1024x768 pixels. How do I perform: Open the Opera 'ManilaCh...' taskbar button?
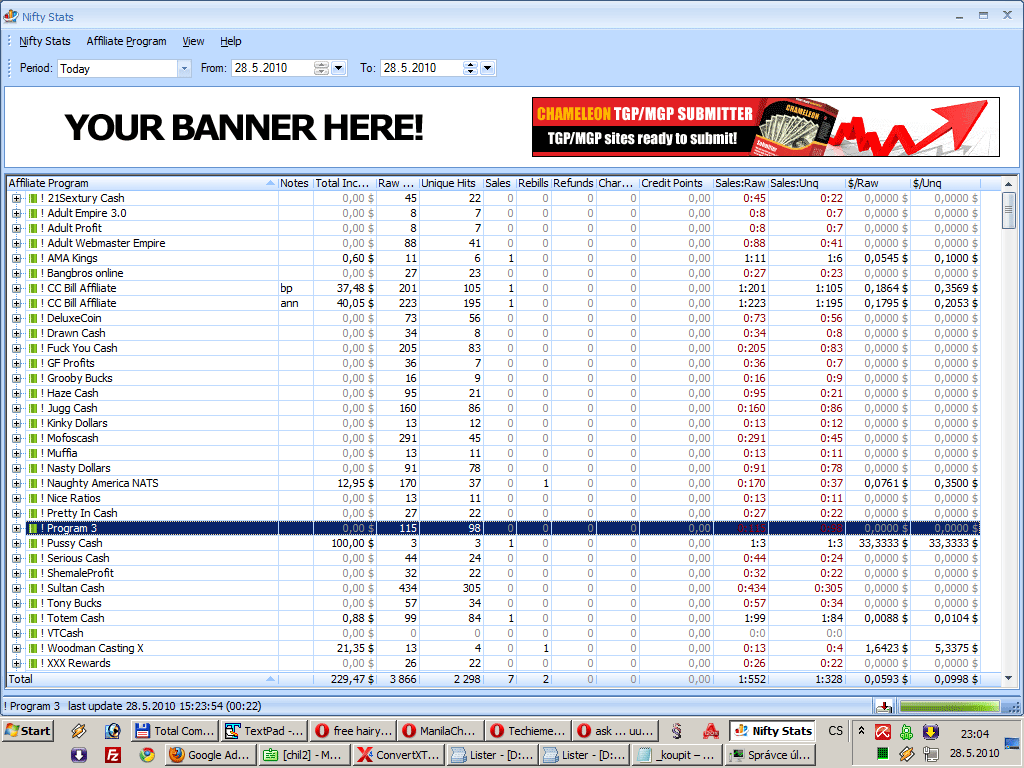pyautogui.click(x=441, y=731)
